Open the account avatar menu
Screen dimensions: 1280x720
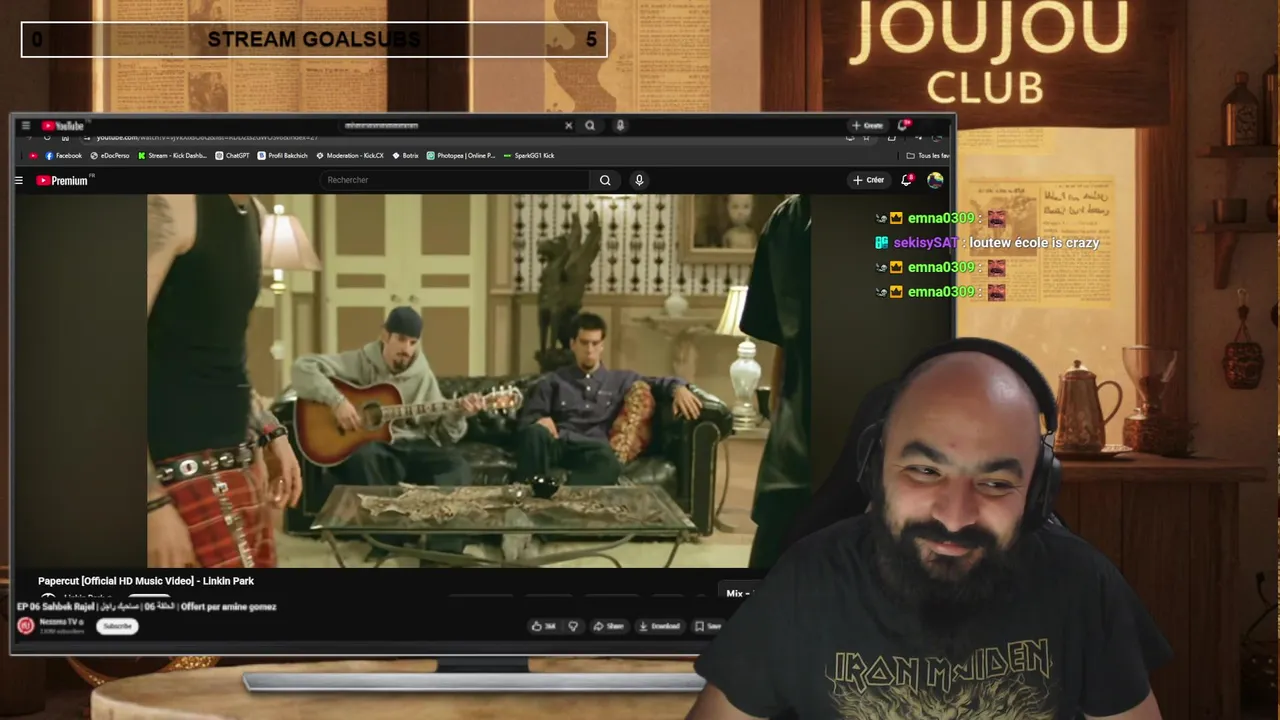[935, 180]
